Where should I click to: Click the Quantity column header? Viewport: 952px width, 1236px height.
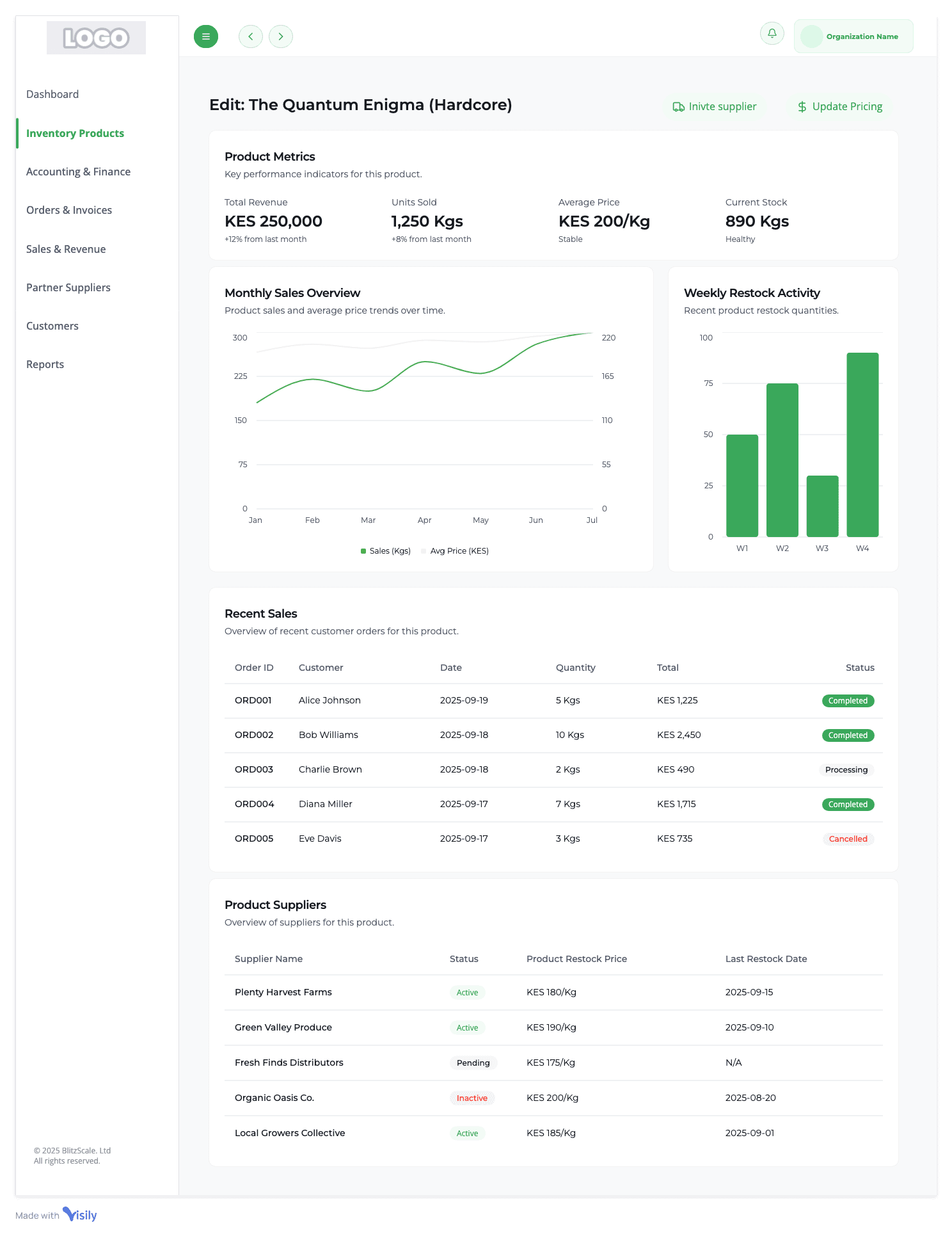(576, 668)
